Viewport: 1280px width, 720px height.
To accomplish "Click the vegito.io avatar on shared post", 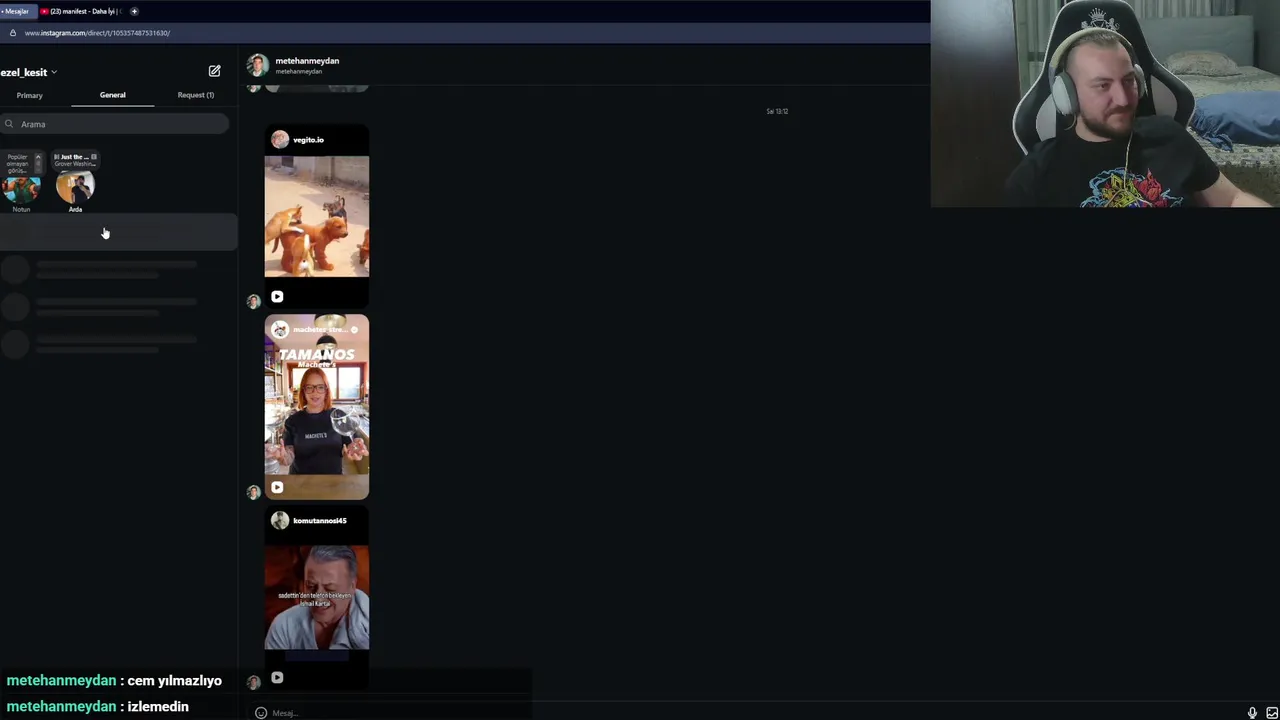I will 279,140.
